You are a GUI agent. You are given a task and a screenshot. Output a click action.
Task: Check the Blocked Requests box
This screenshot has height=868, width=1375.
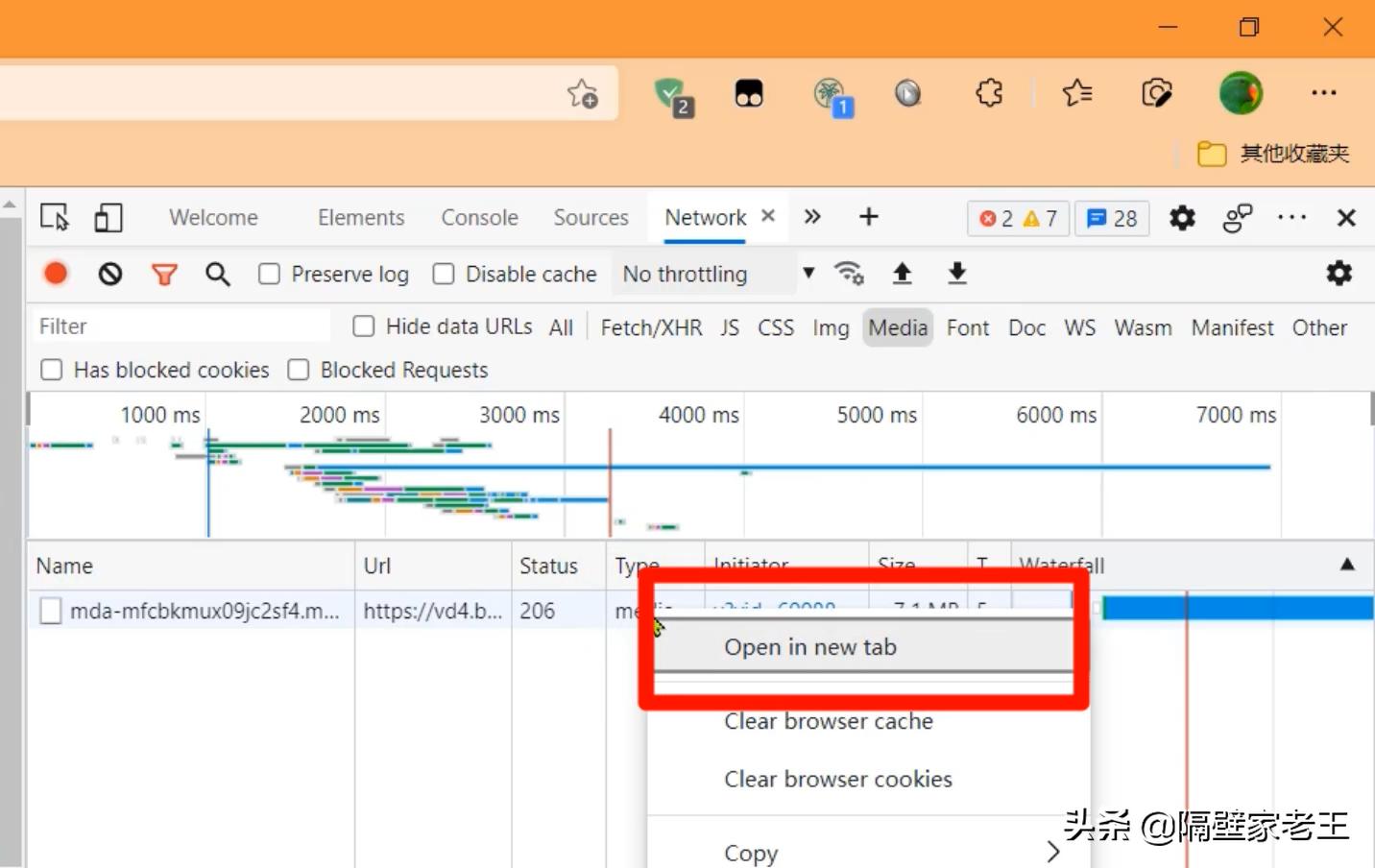(x=299, y=370)
